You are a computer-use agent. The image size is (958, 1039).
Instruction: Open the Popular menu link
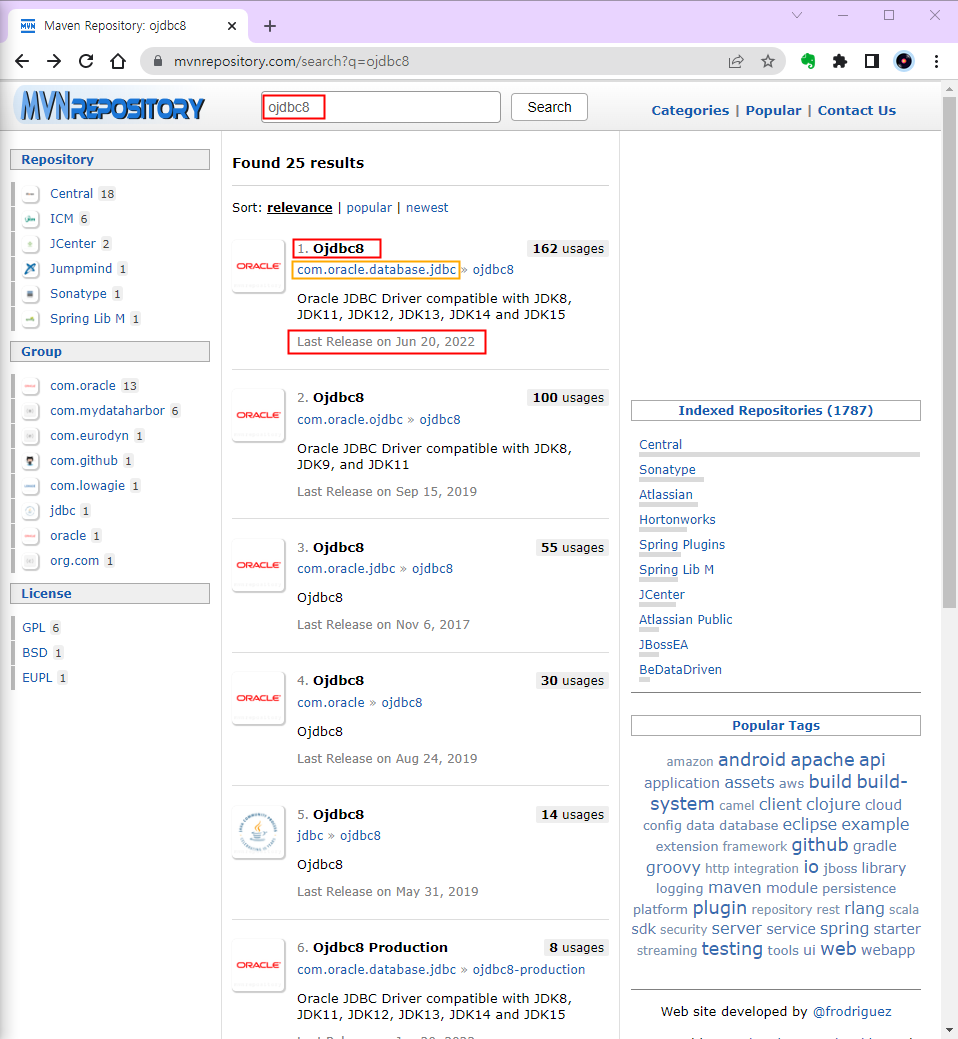click(773, 111)
